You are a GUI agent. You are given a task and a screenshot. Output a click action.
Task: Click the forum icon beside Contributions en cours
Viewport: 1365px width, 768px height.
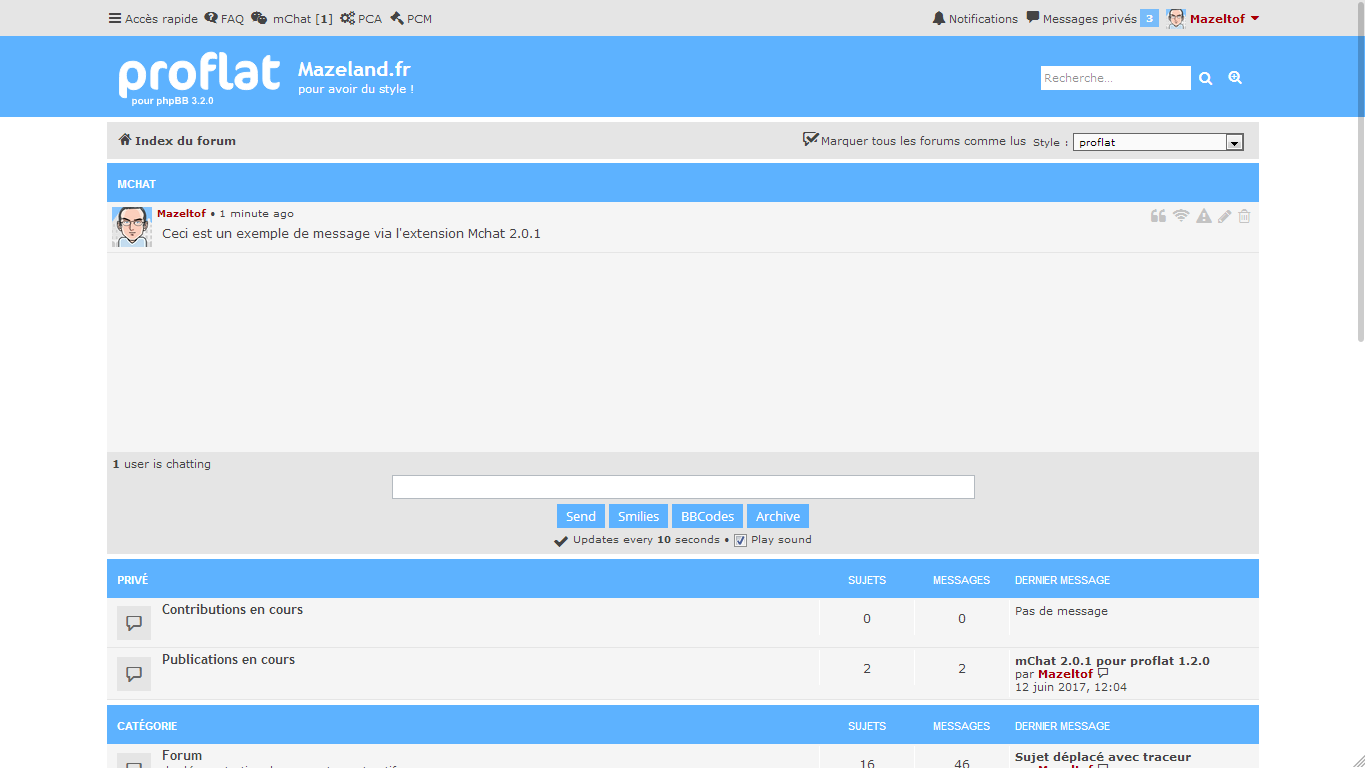tap(134, 623)
